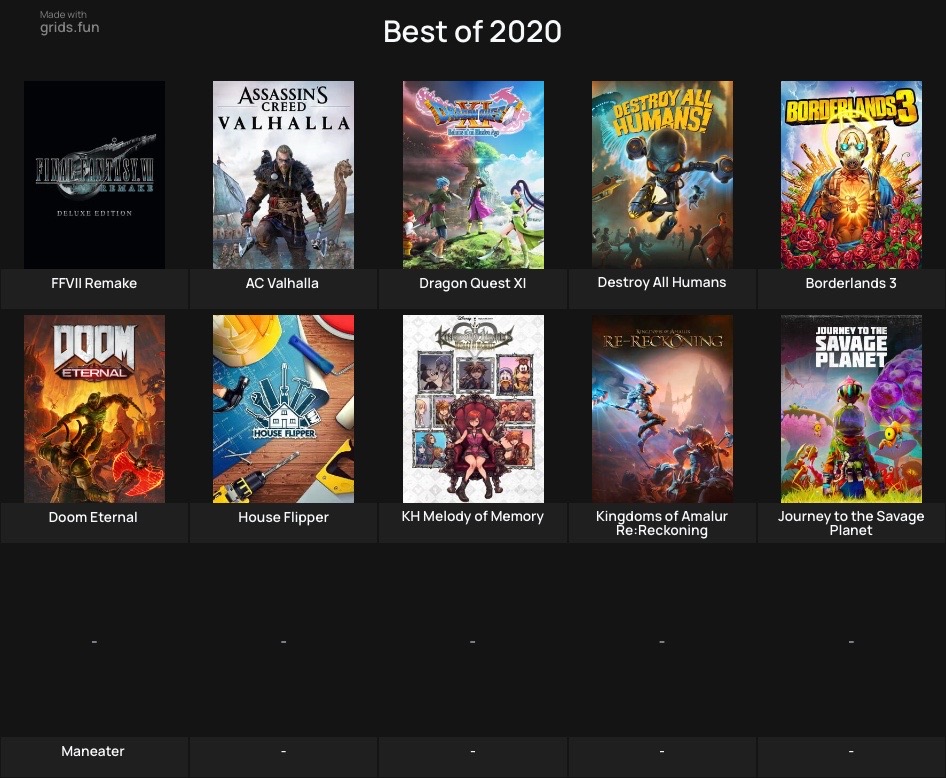Screen dimensions: 946x778
Task: Click the "AC Valhalla" caption
Action: point(282,283)
